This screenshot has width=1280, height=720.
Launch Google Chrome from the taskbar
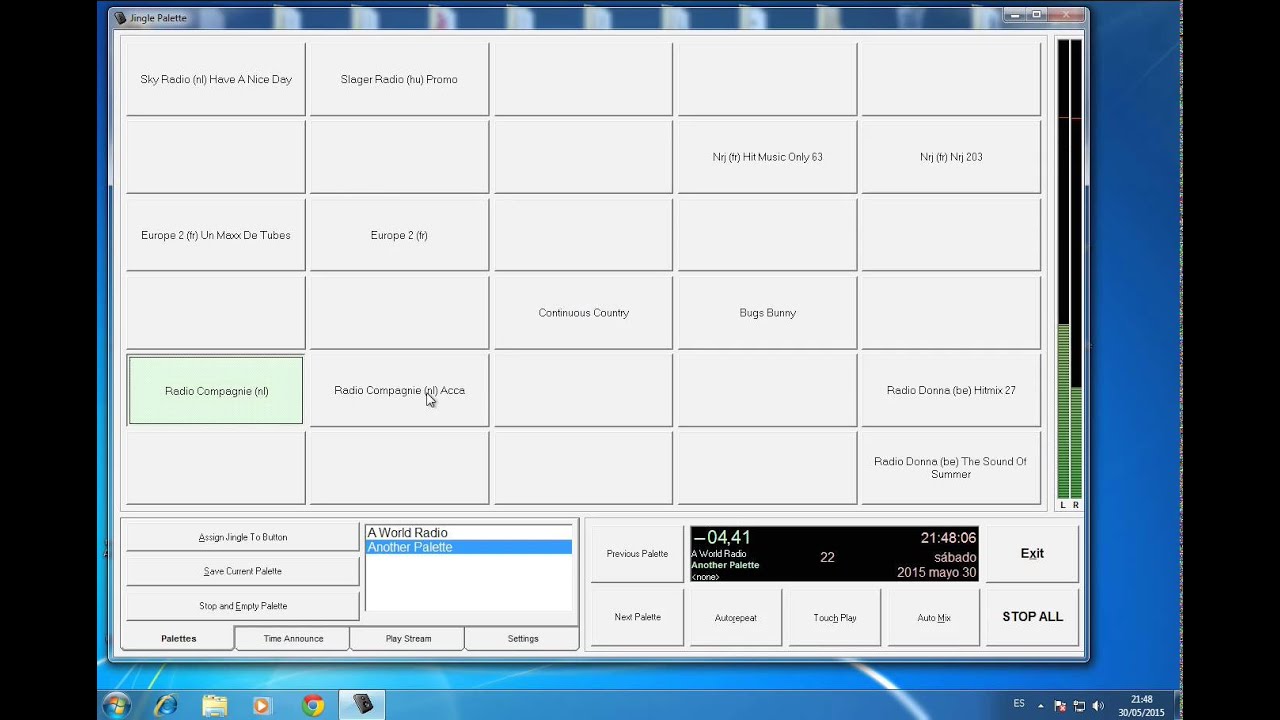pos(313,705)
